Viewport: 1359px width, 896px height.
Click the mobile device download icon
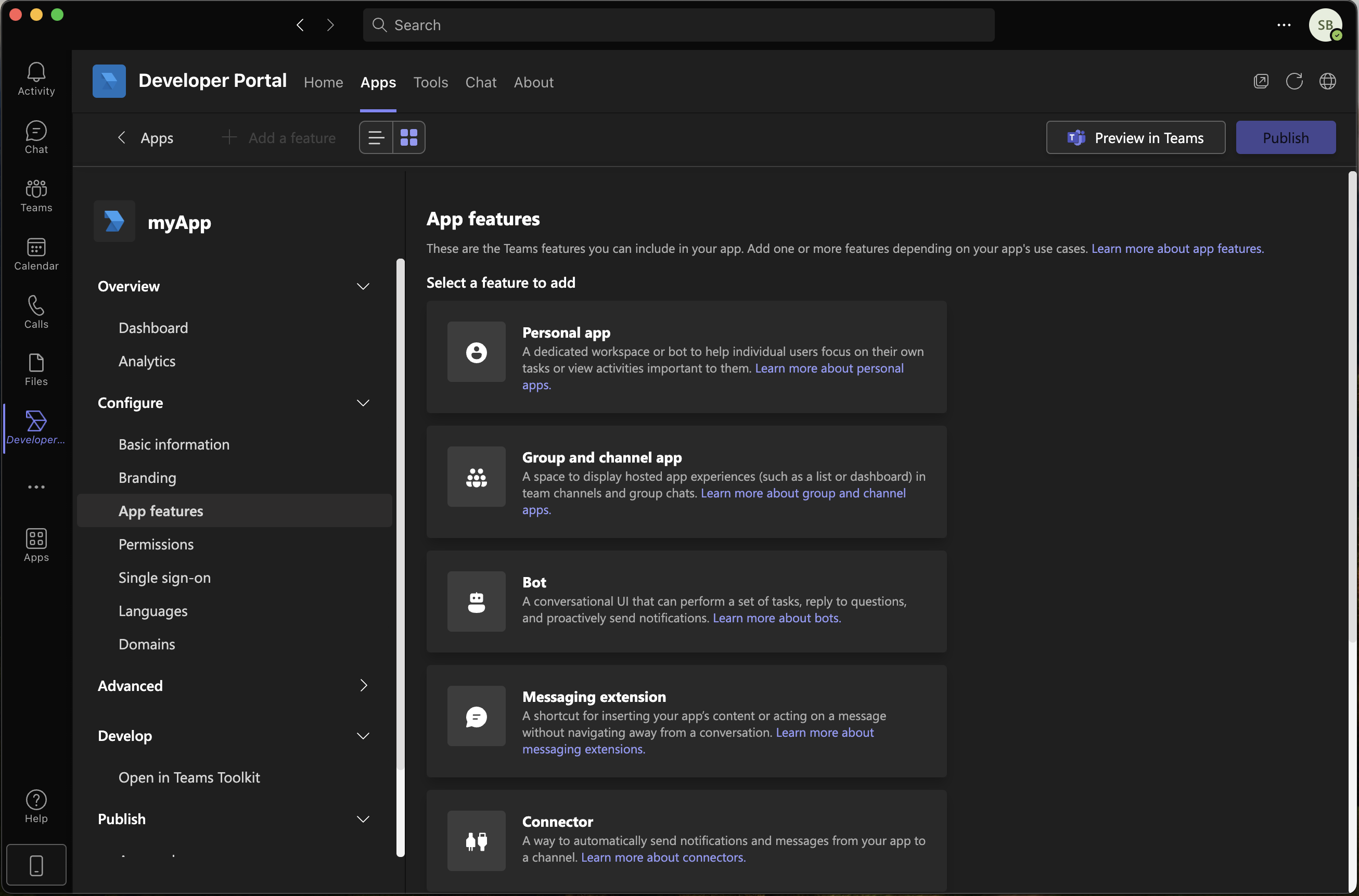point(36,865)
